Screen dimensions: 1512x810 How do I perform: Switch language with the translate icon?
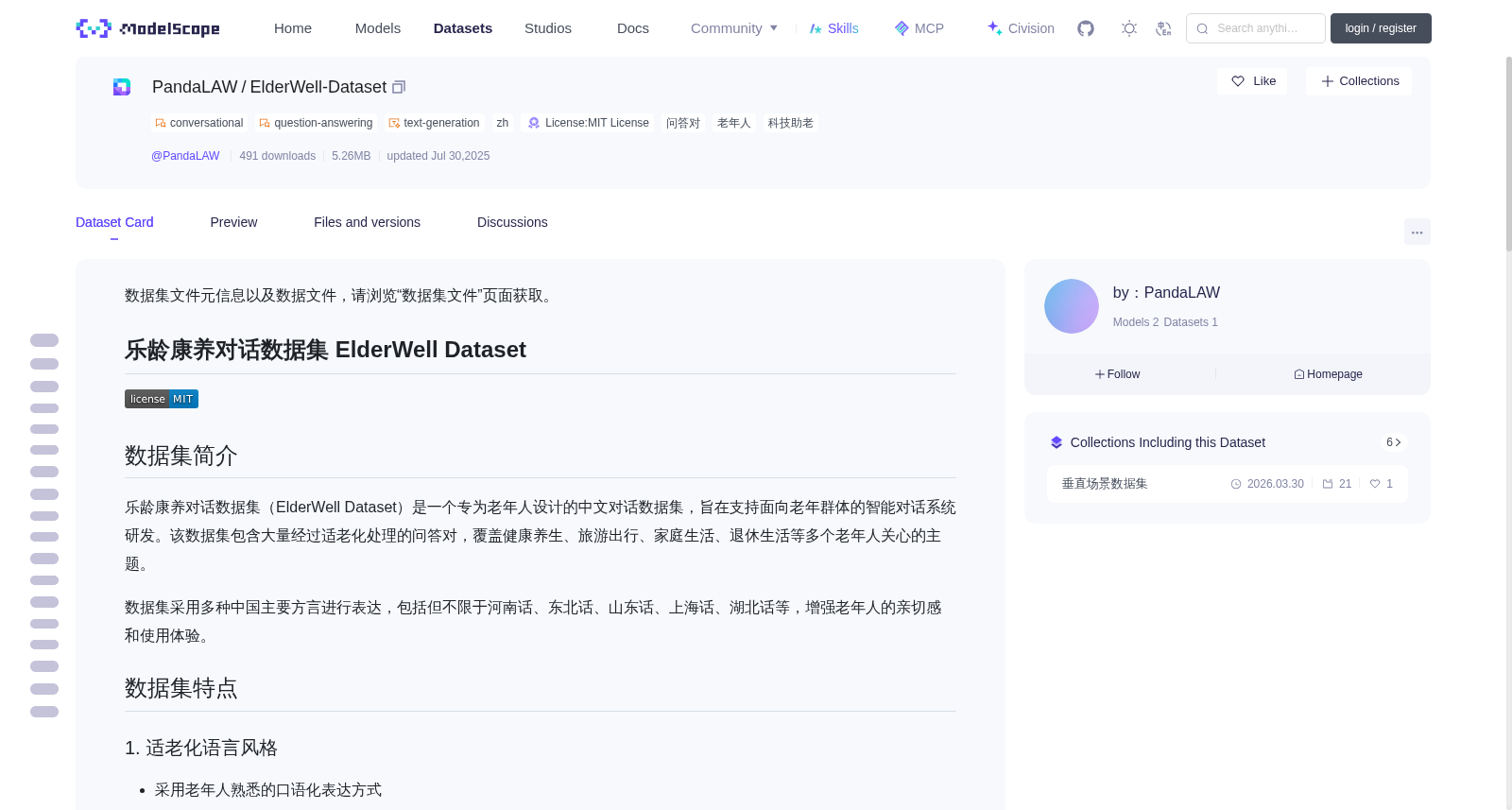pos(1164,28)
